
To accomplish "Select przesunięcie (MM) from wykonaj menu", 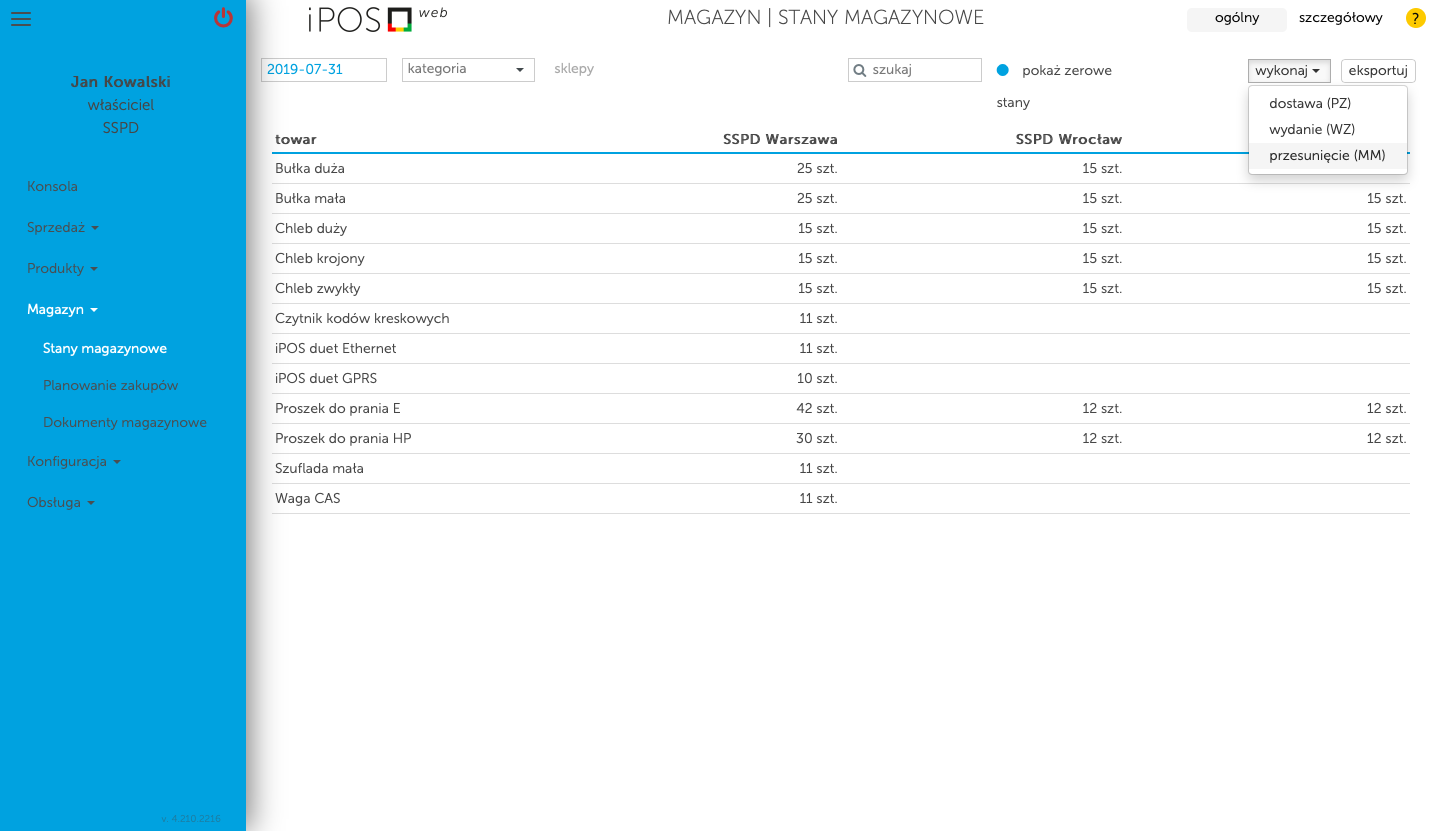I will (1327, 155).
